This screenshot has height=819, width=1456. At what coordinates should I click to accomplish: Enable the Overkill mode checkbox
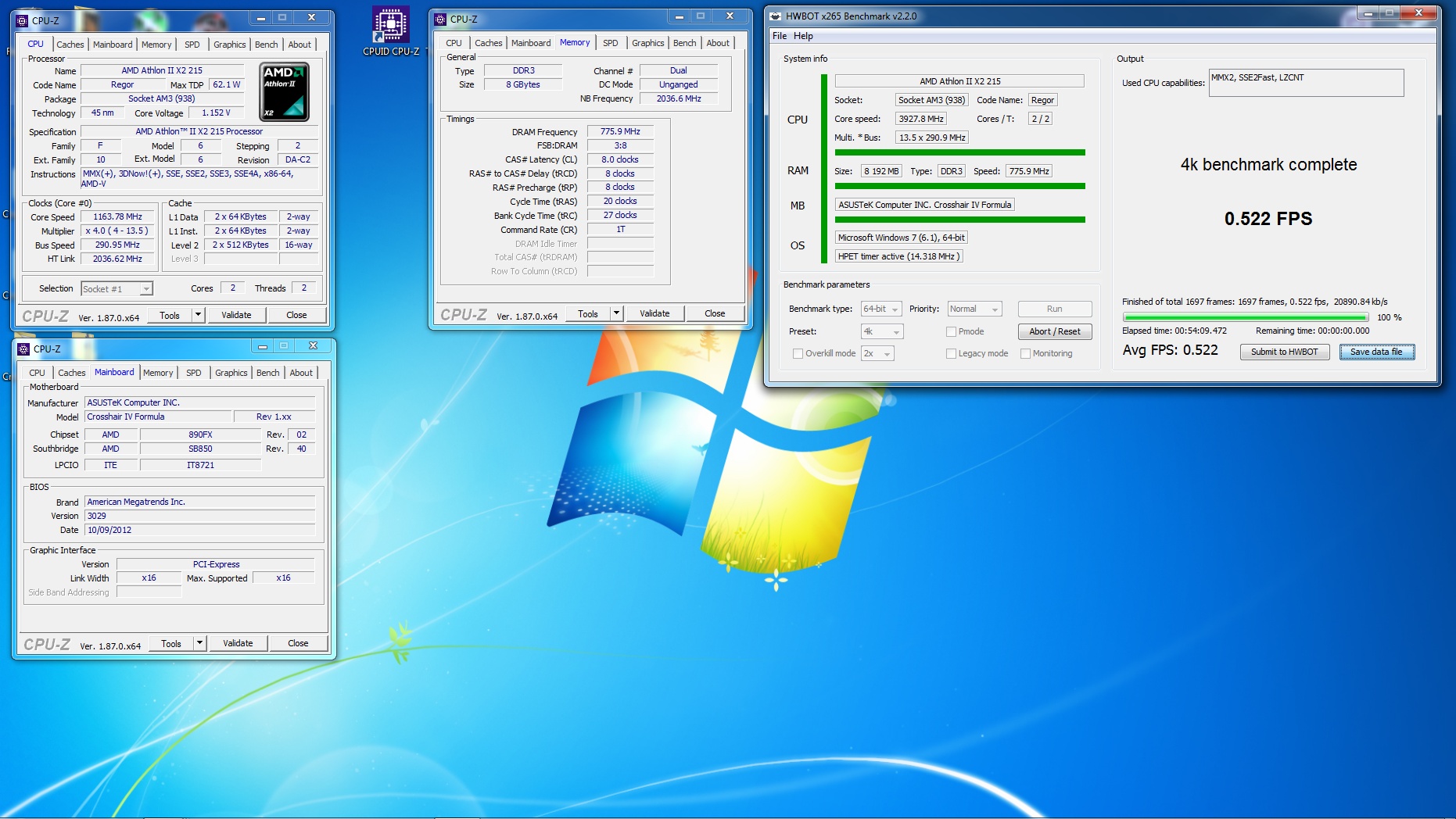point(798,353)
